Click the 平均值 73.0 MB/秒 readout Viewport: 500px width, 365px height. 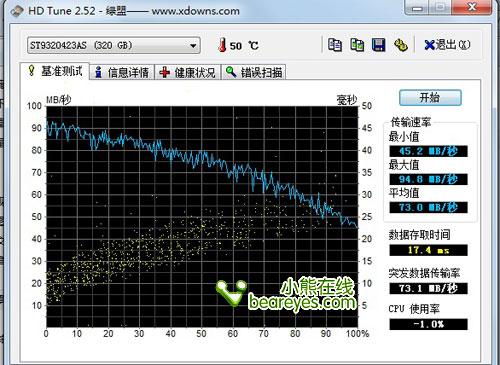coord(428,207)
